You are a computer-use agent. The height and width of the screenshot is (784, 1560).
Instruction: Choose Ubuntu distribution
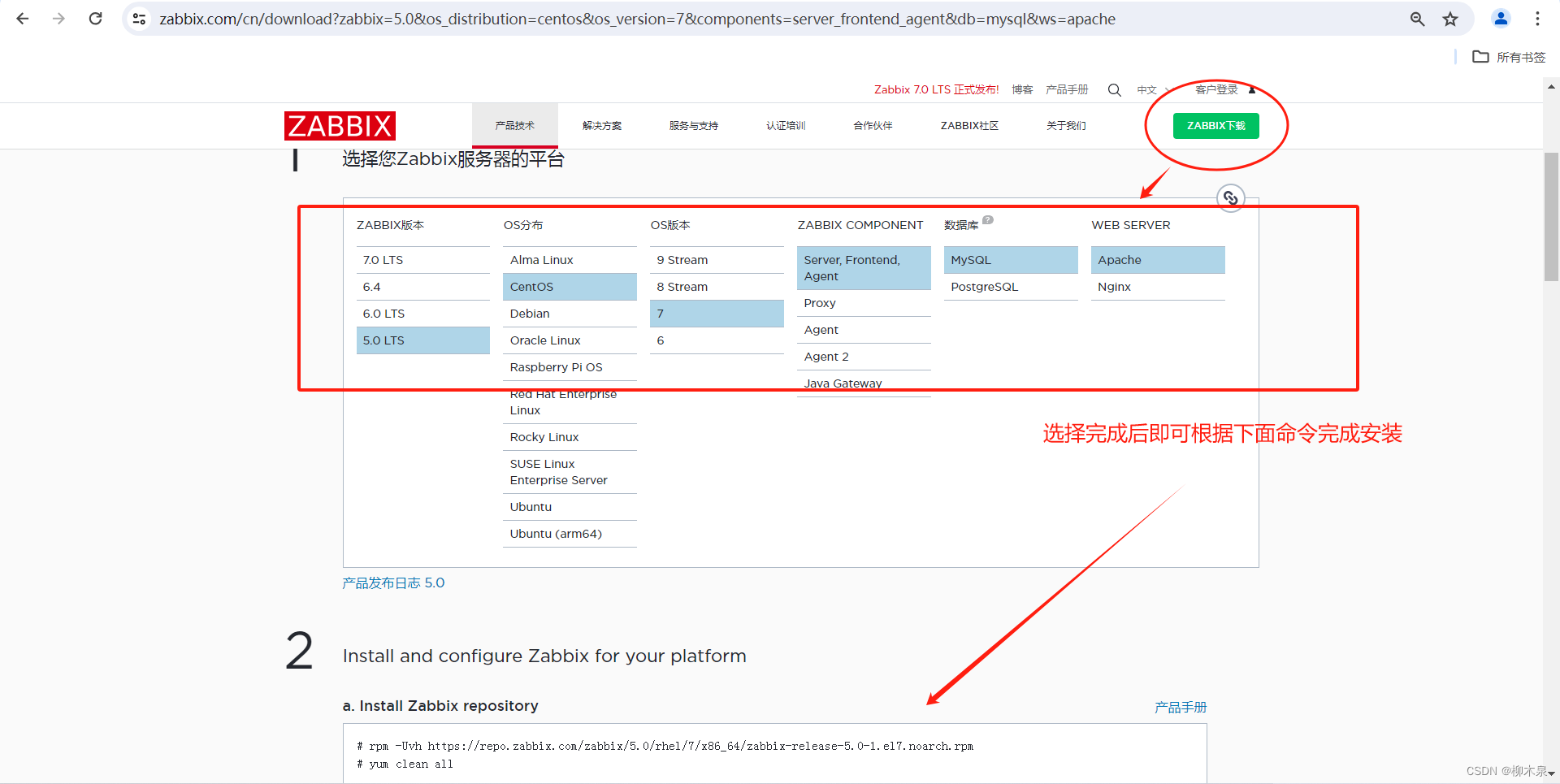[x=570, y=507]
